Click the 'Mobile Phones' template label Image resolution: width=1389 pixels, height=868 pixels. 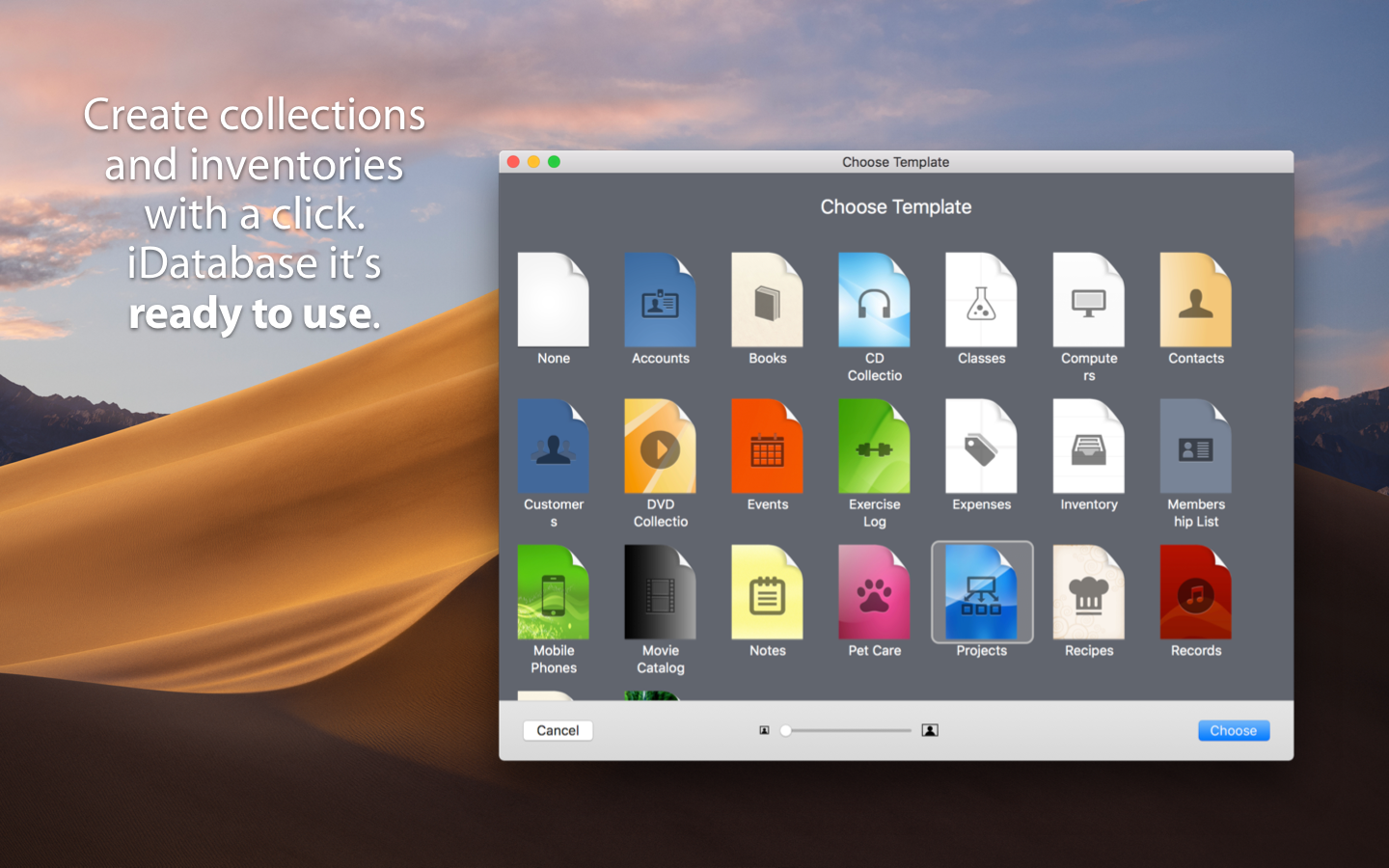click(x=554, y=660)
